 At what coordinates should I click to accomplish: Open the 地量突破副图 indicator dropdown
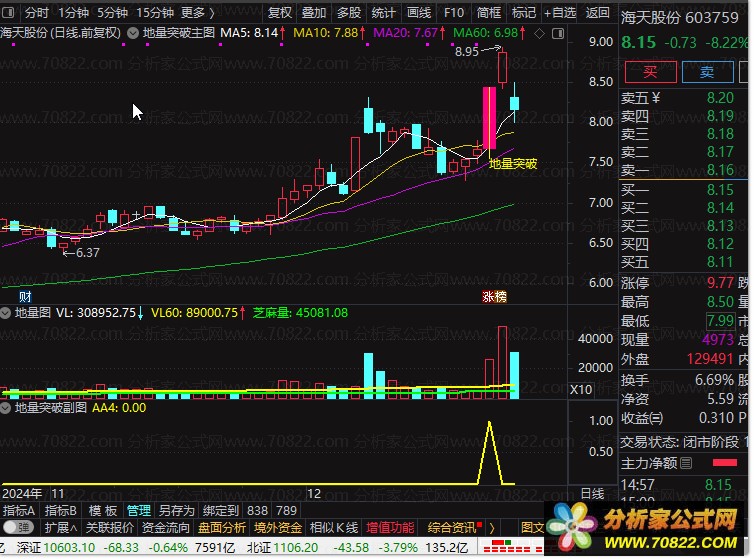point(6,408)
